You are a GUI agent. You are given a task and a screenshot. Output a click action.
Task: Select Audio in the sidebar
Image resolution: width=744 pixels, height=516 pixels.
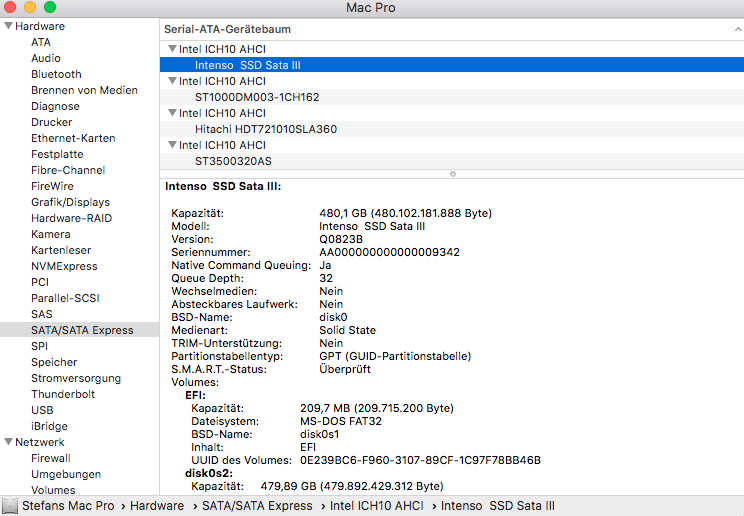click(x=46, y=58)
